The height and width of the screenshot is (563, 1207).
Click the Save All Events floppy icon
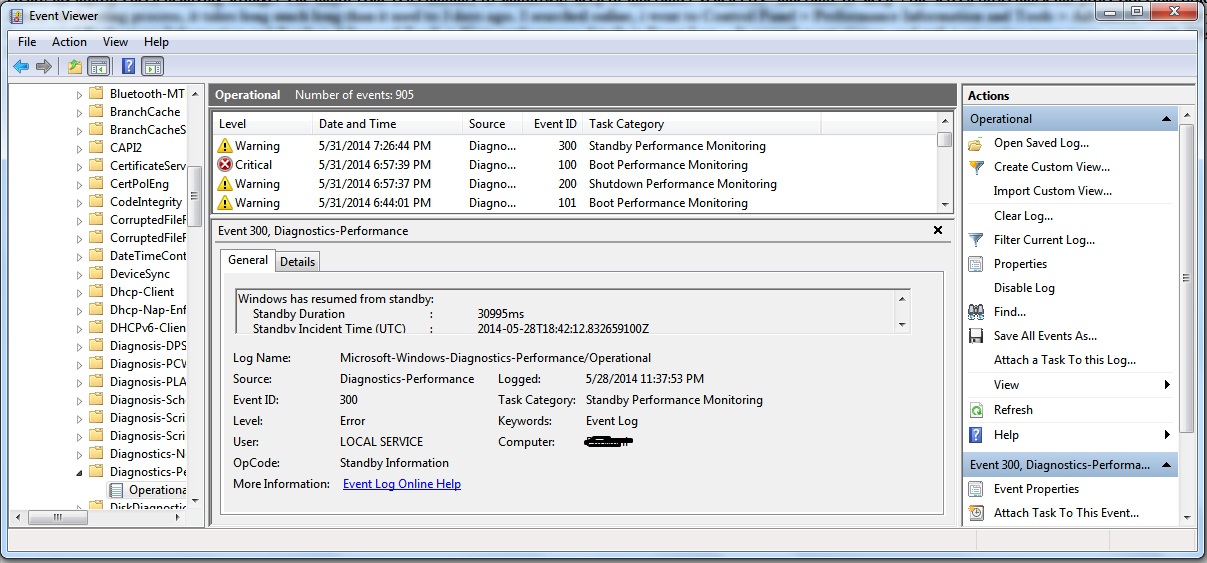pos(976,336)
